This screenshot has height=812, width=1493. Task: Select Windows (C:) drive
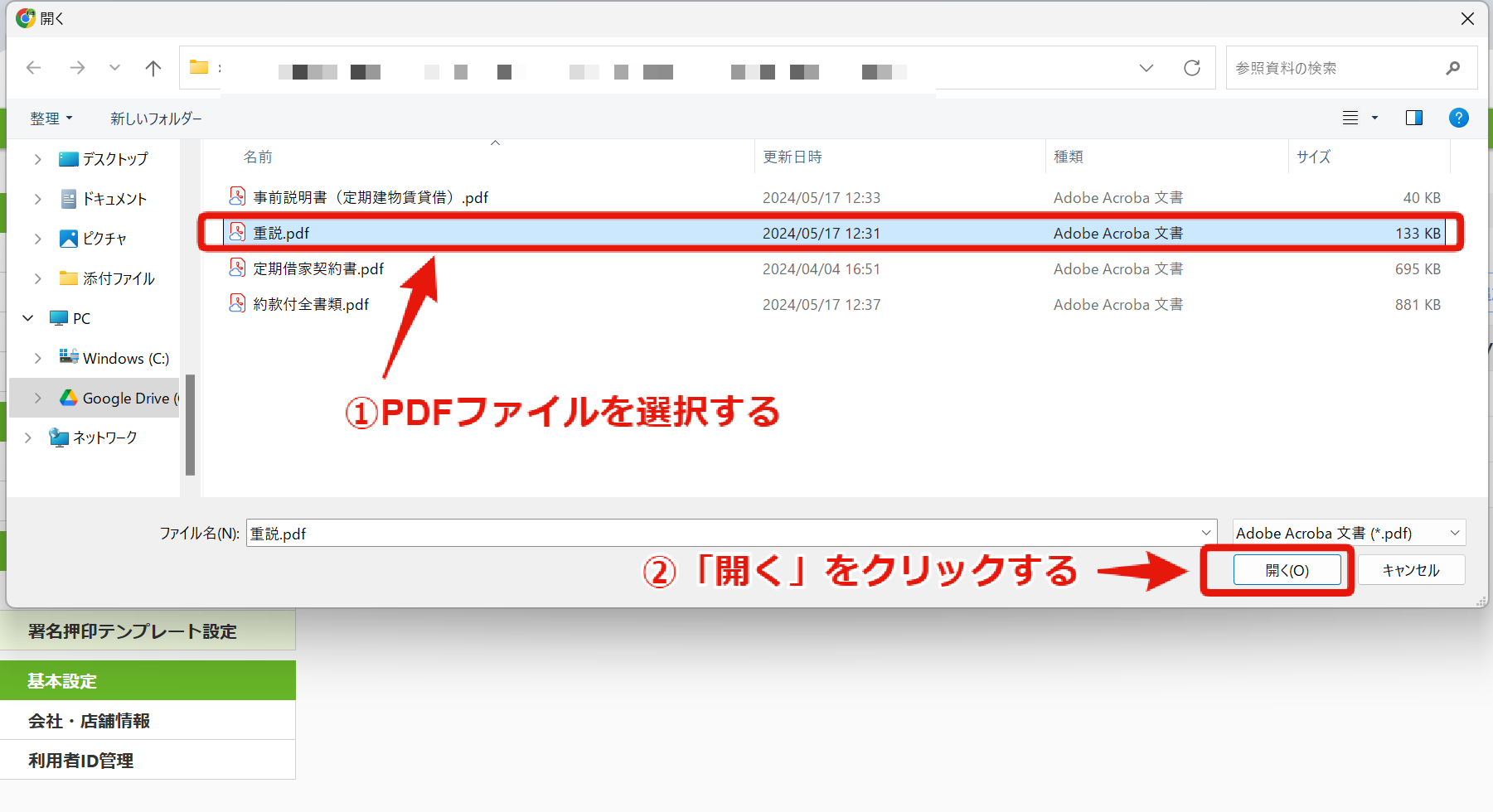point(114,358)
